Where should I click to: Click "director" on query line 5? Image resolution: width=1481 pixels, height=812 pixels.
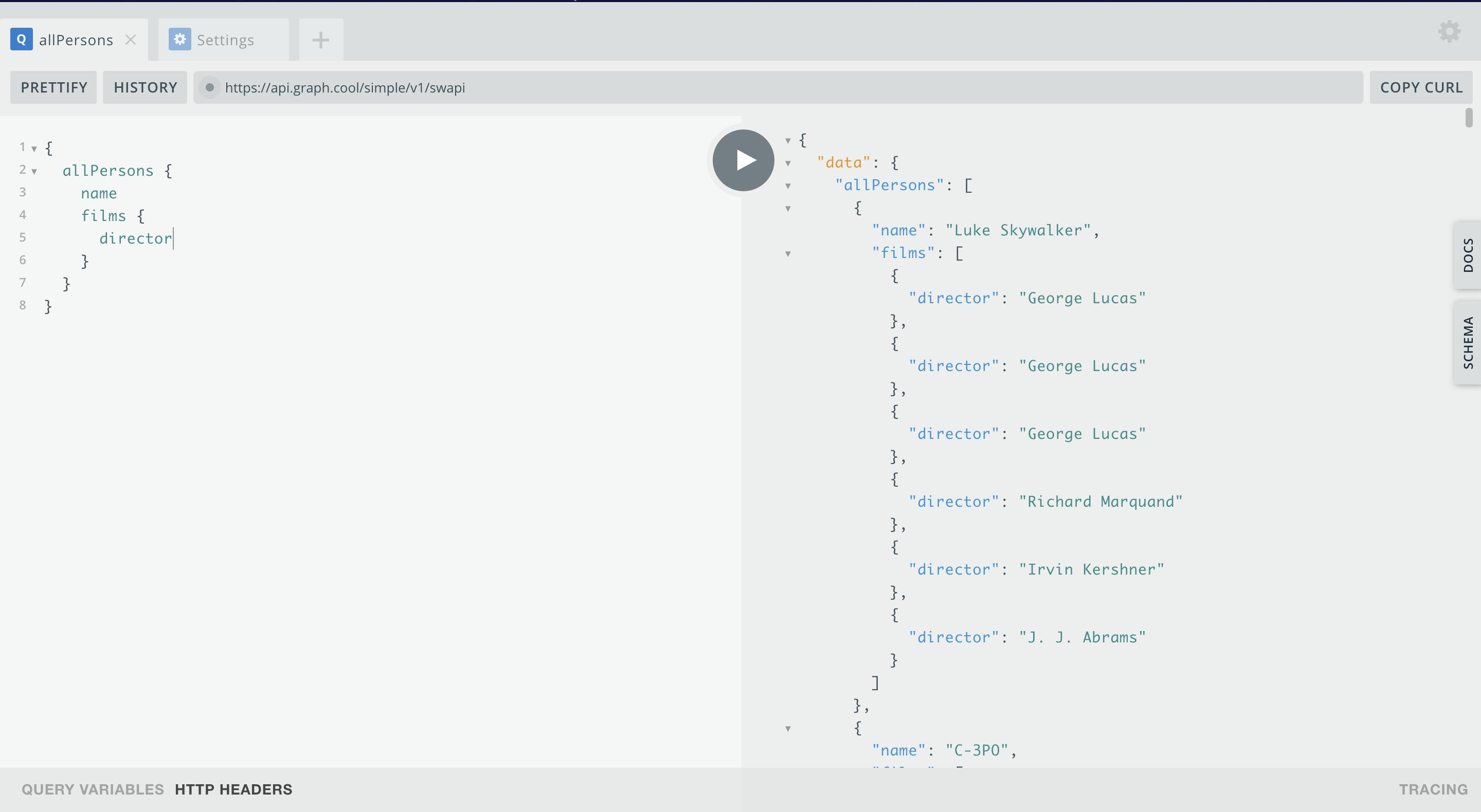(x=136, y=238)
